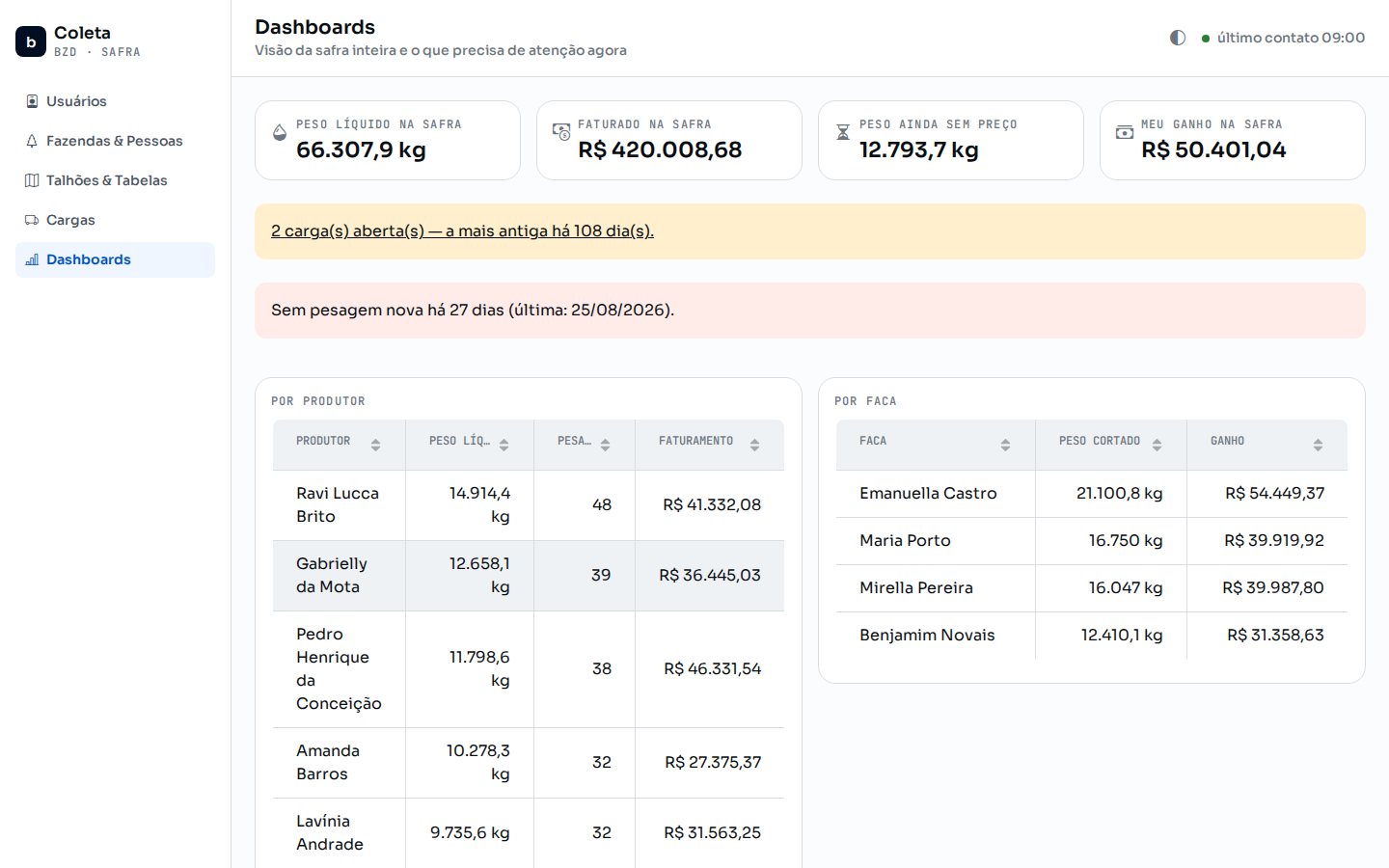Select the Amanda Barros row name
The image size is (1389, 868).
[328, 762]
